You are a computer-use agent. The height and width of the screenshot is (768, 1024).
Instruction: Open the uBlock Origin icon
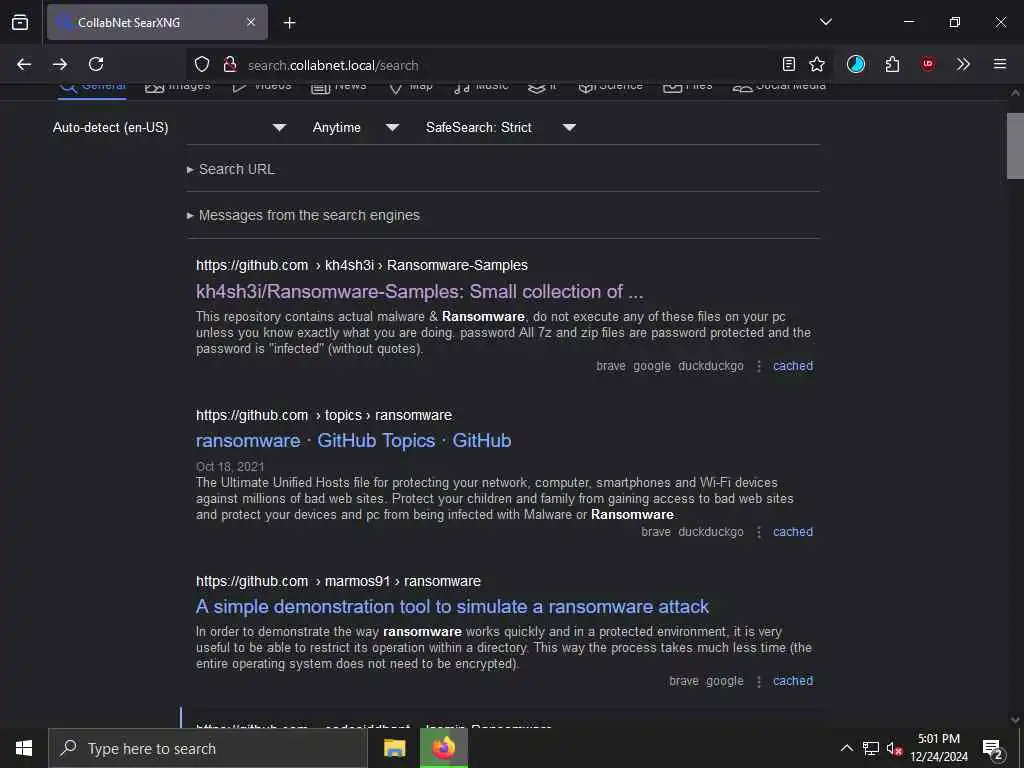[x=928, y=64]
